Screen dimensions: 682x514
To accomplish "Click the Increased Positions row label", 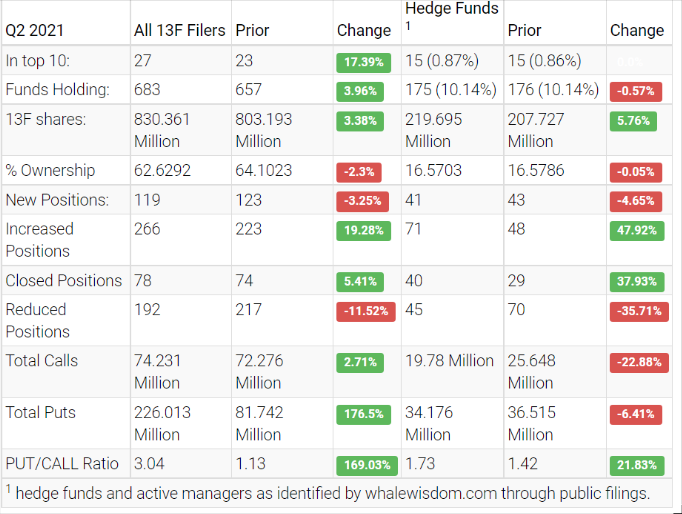I will [x=40, y=240].
